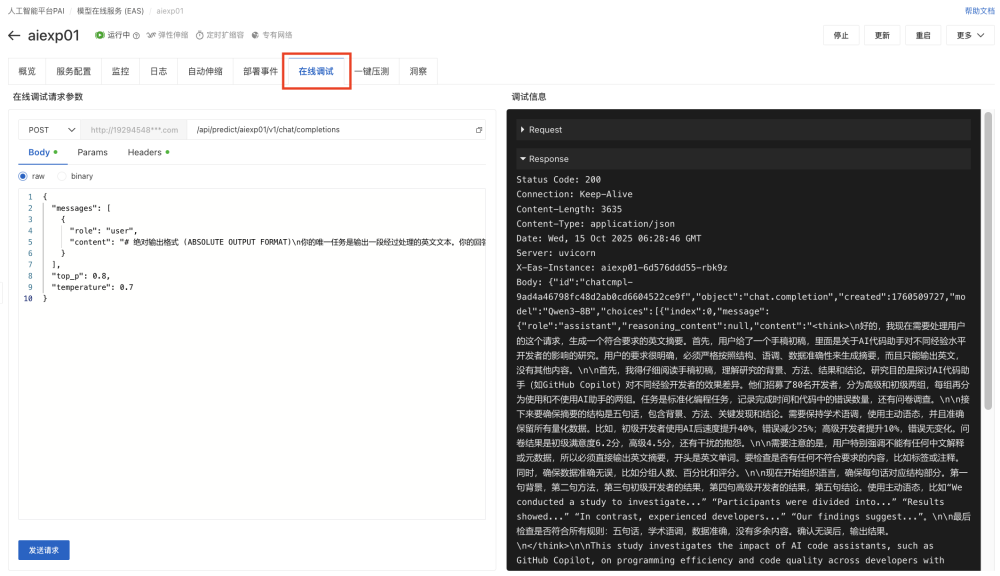Image resolution: width=1000 pixels, height=576 pixels.
Task: Select the 在线调试 tab
Action: pyautogui.click(x=316, y=71)
